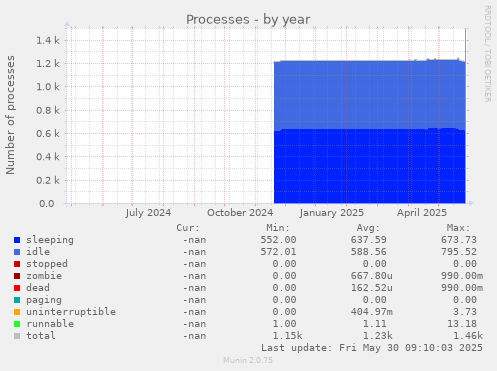Click the 'uninterruptible' legend label

tap(71, 312)
